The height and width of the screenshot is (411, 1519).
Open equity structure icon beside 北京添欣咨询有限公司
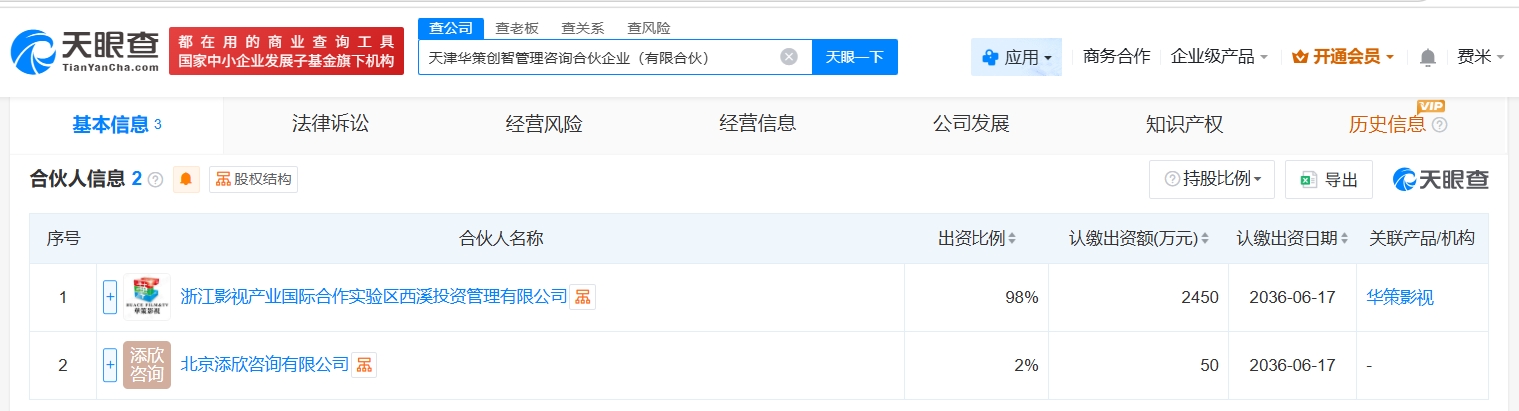[364, 366]
